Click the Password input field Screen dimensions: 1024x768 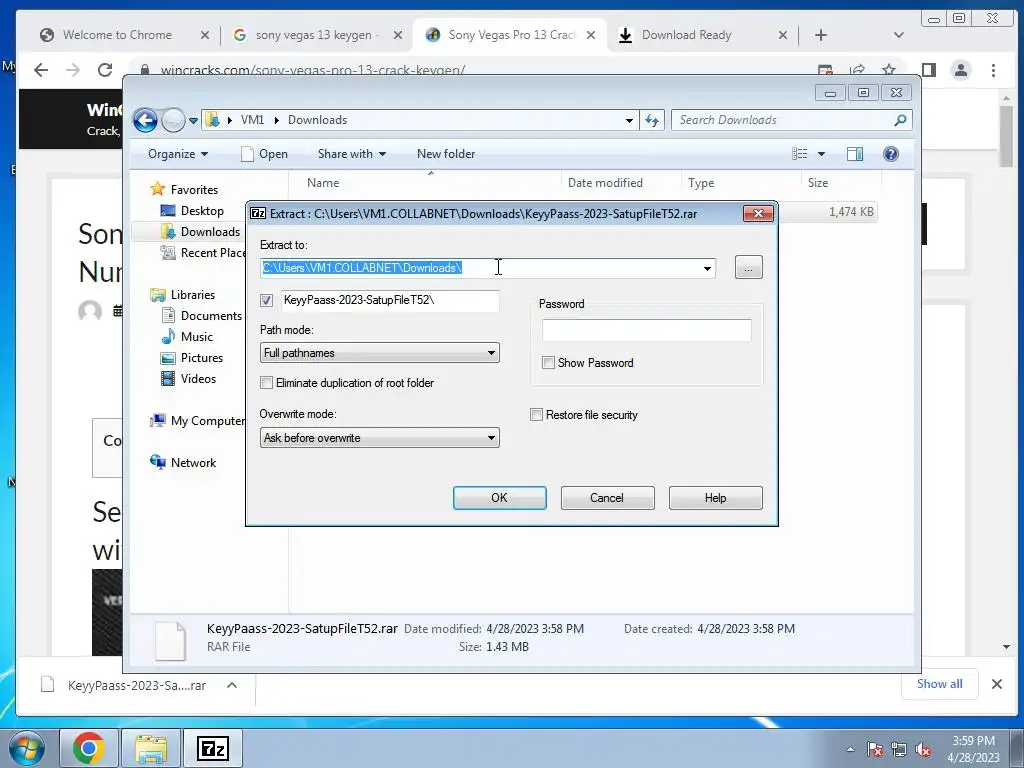(x=647, y=330)
